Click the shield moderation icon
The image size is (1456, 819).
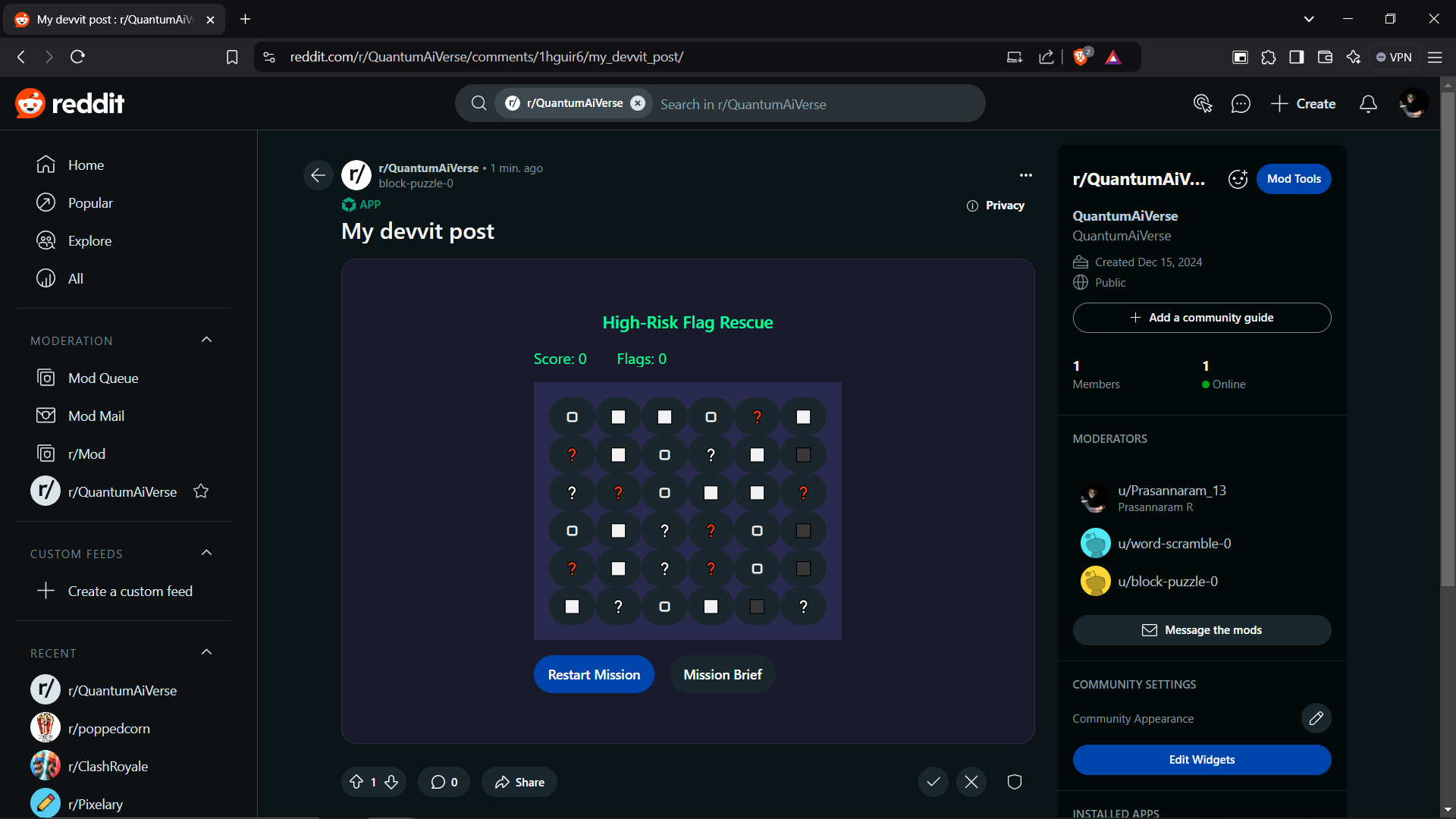coord(1015,782)
